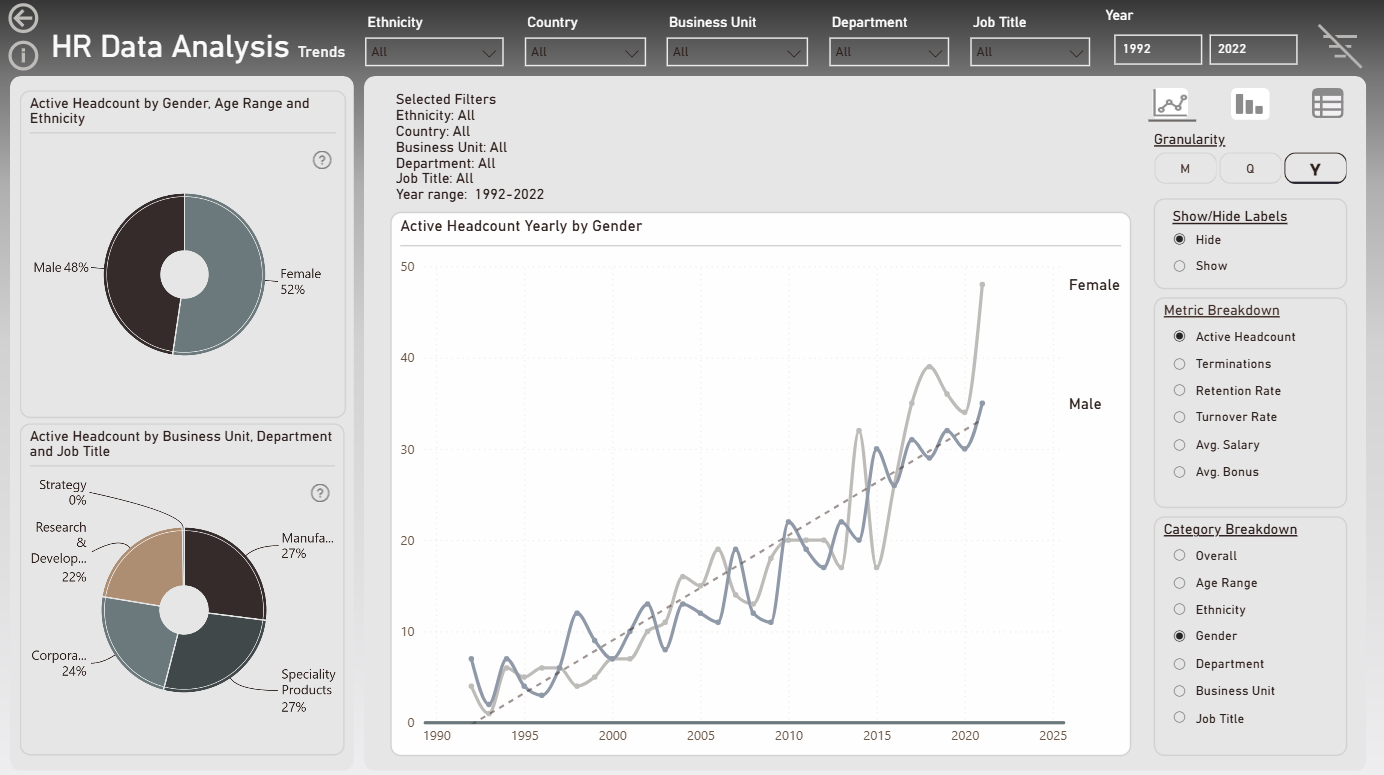Set granularity to quarterly with Q
Viewport: 1384px width, 775px height.
pos(1250,169)
